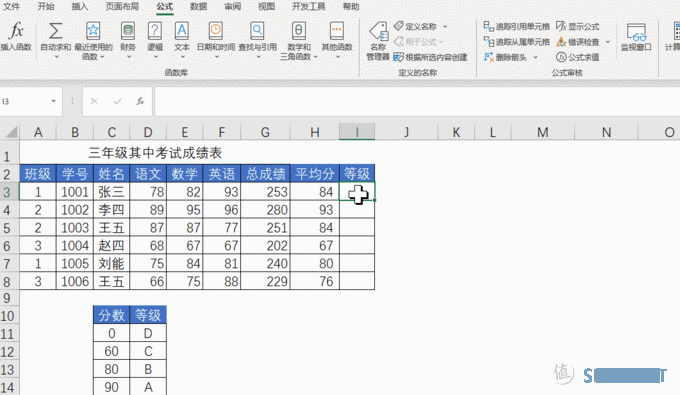Image resolution: width=680 pixels, height=395 pixels.
Task: Expand the Remove Arrows dropdown arrow
Action: (535, 57)
